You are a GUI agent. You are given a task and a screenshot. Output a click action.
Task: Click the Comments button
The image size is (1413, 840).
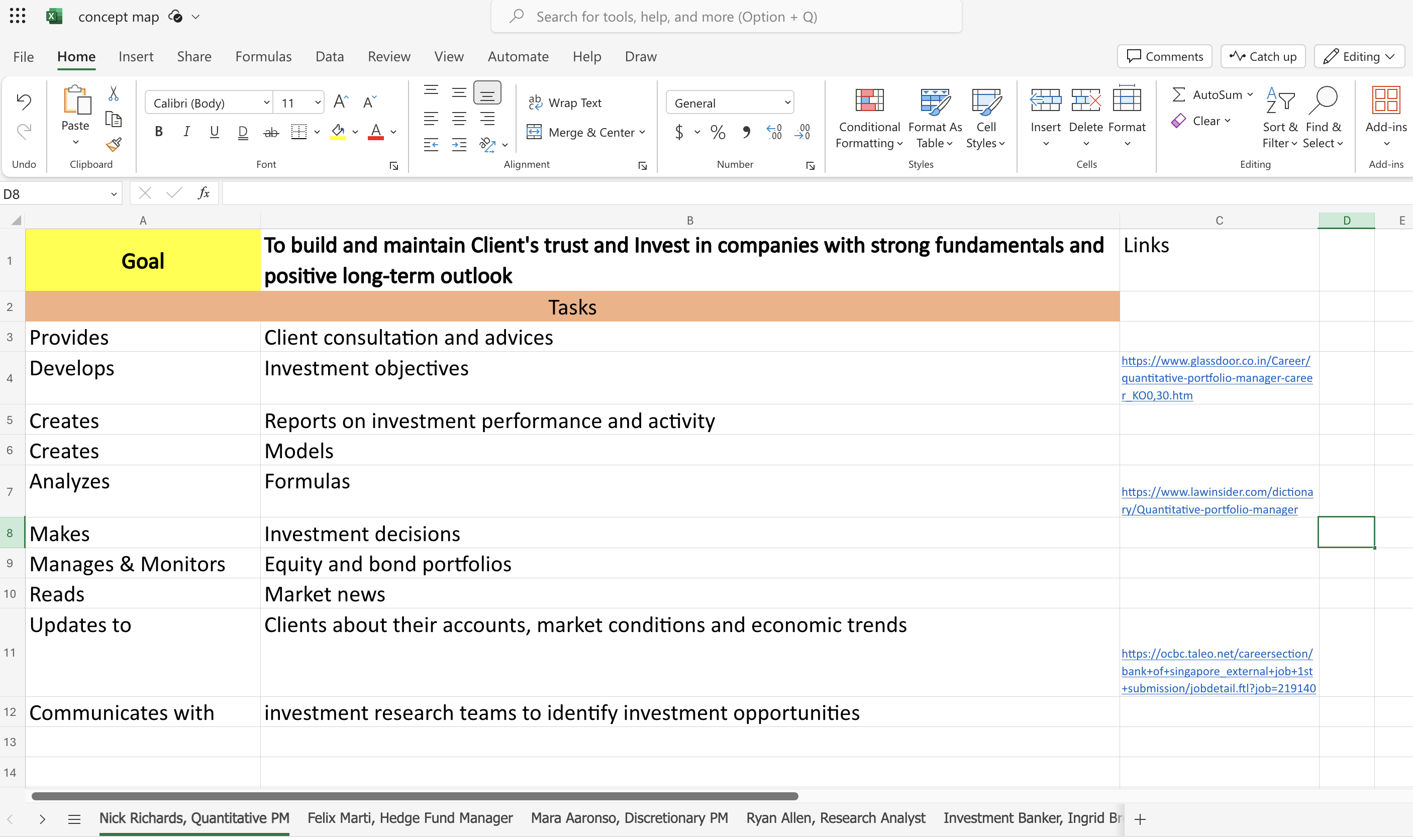coord(1164,56)
